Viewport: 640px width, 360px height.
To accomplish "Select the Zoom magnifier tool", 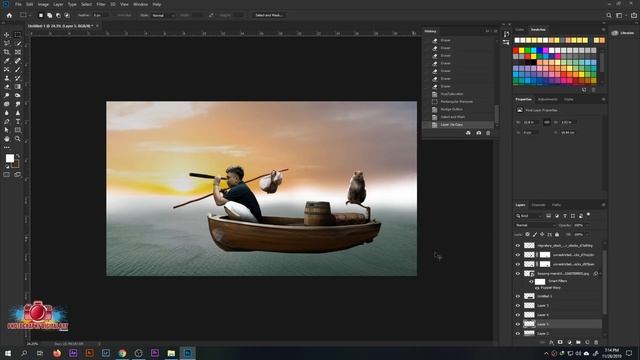I will click(x=18, y=139).
